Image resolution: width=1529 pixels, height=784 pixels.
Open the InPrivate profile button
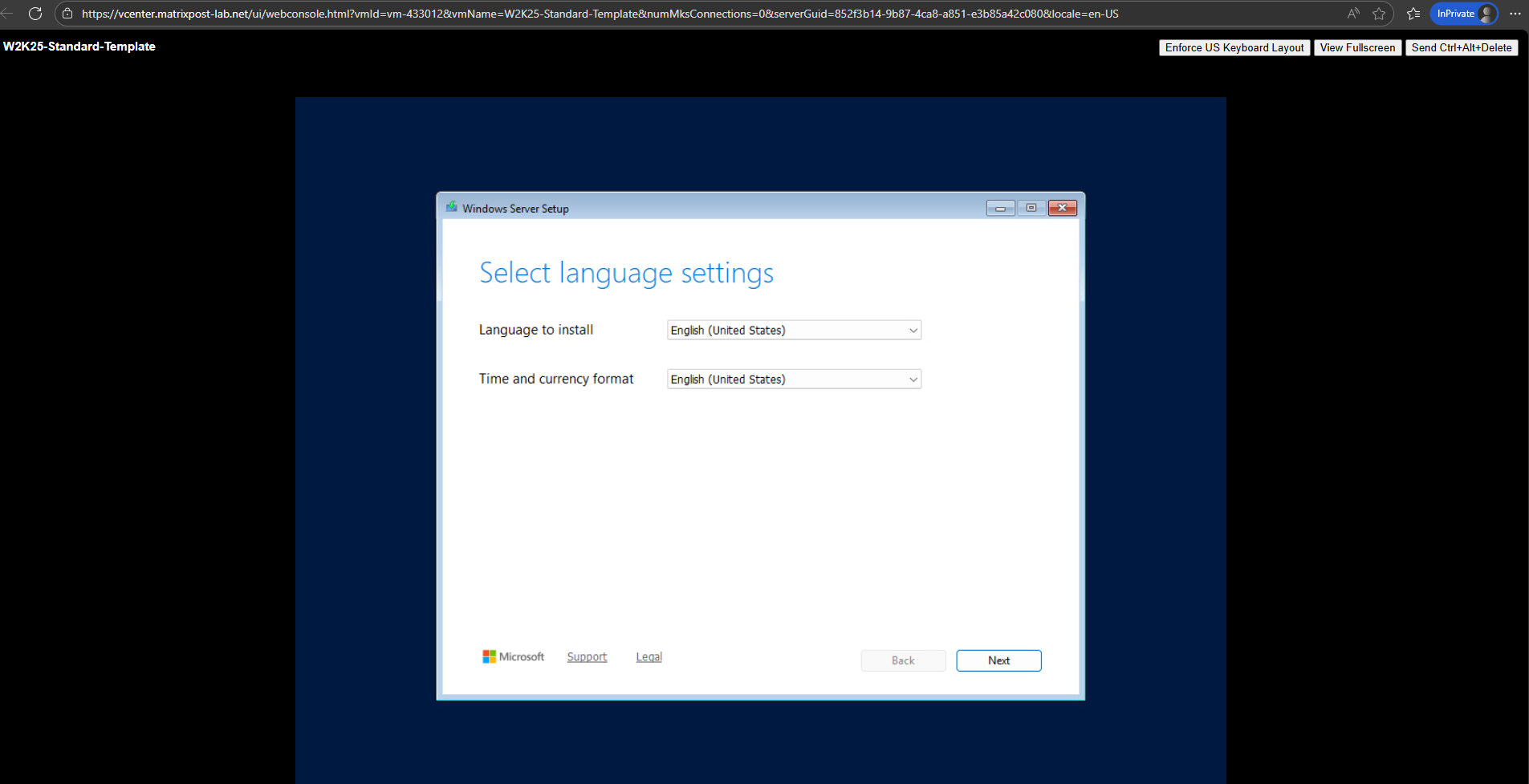click(1465, 14)
